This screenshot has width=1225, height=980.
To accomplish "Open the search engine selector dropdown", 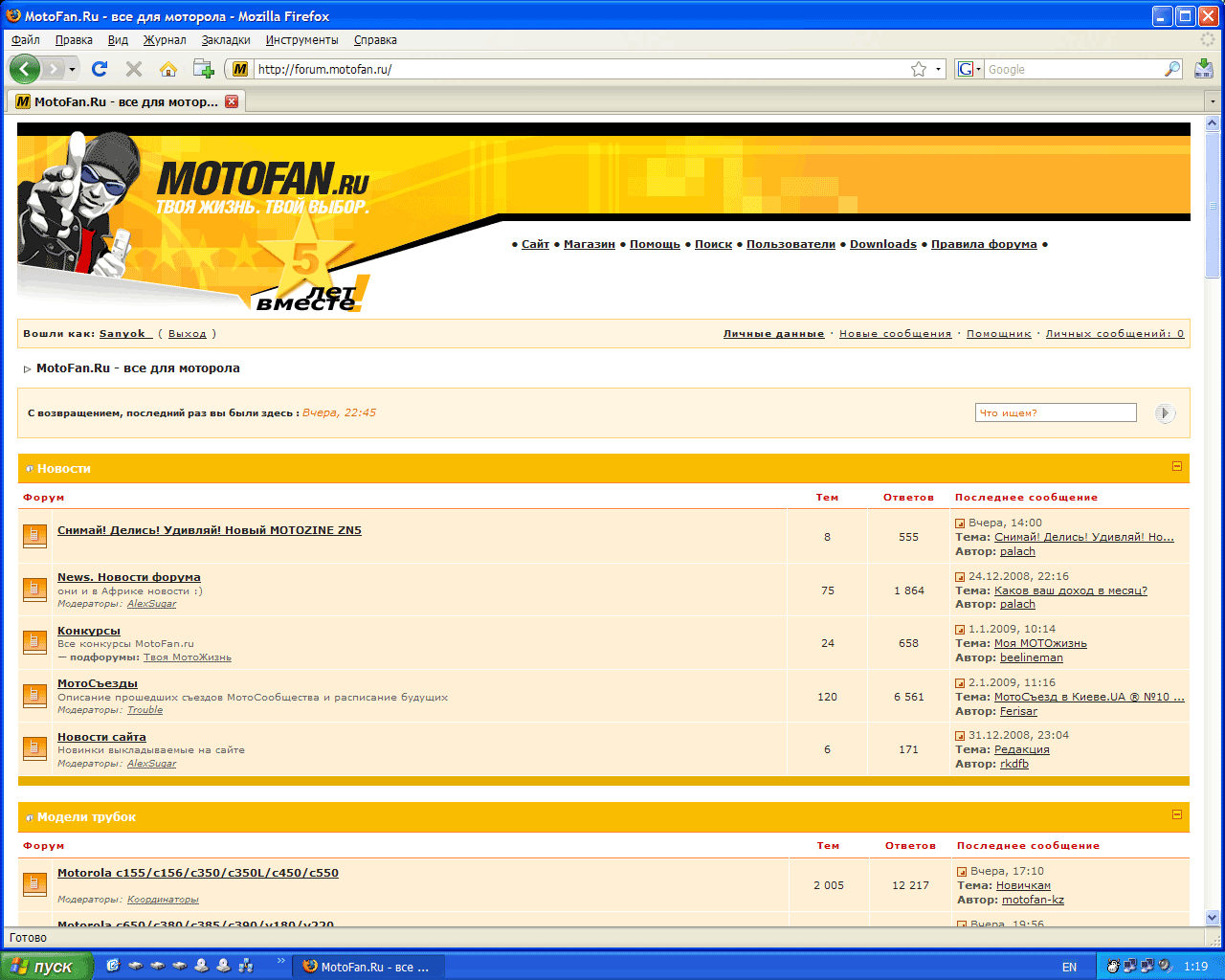I will point(969,69).
